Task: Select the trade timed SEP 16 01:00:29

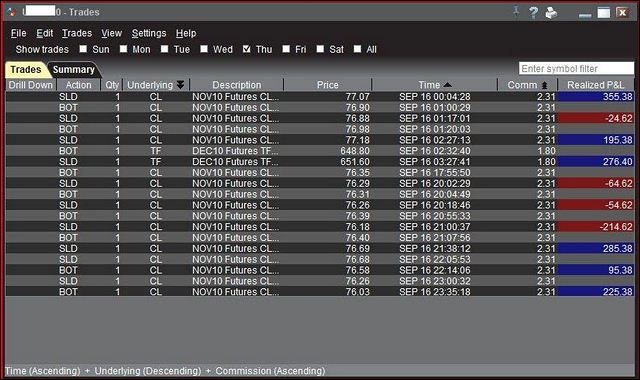Action: coord(320,108)
